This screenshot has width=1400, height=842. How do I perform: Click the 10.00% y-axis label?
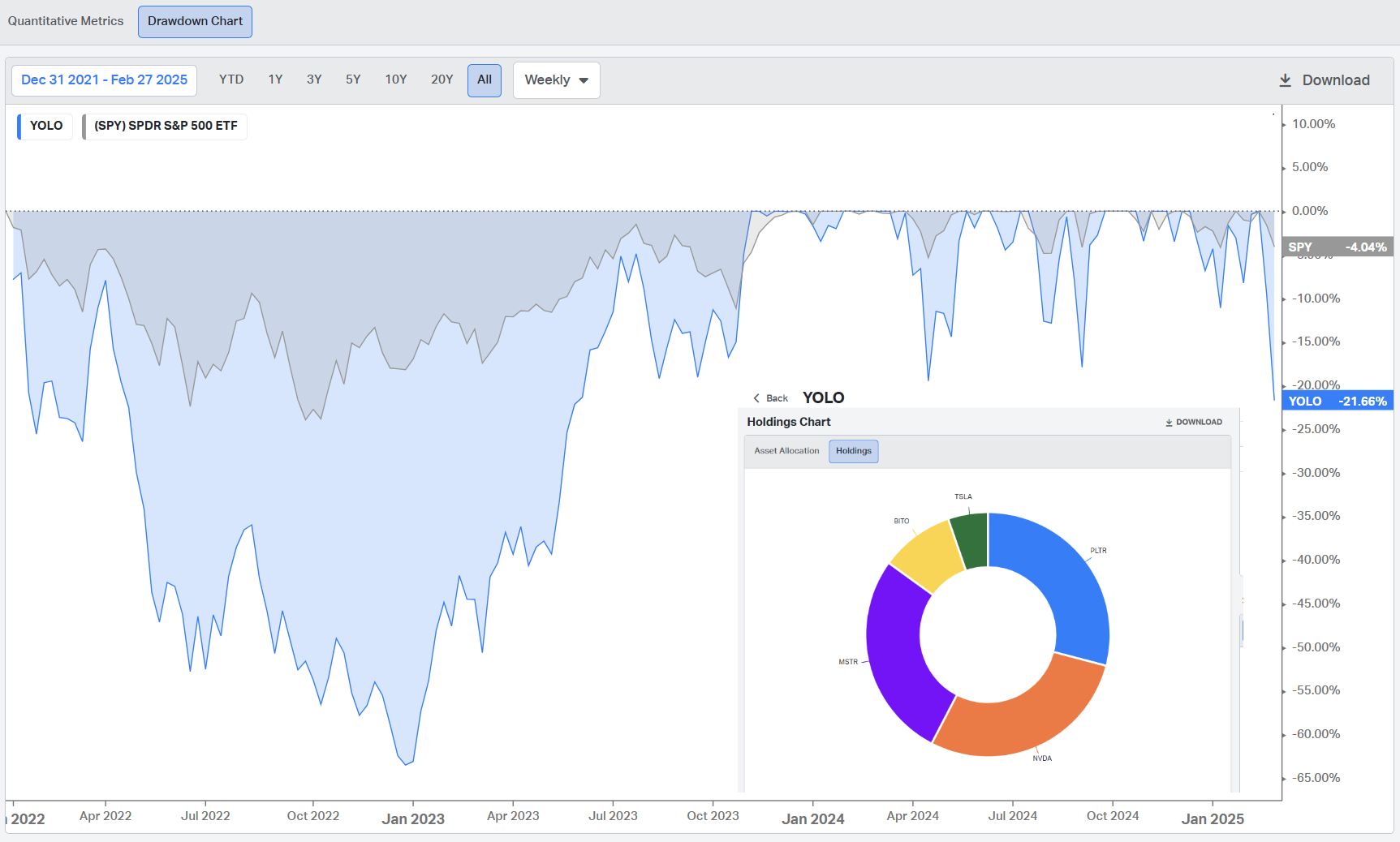pos(1313,124)
